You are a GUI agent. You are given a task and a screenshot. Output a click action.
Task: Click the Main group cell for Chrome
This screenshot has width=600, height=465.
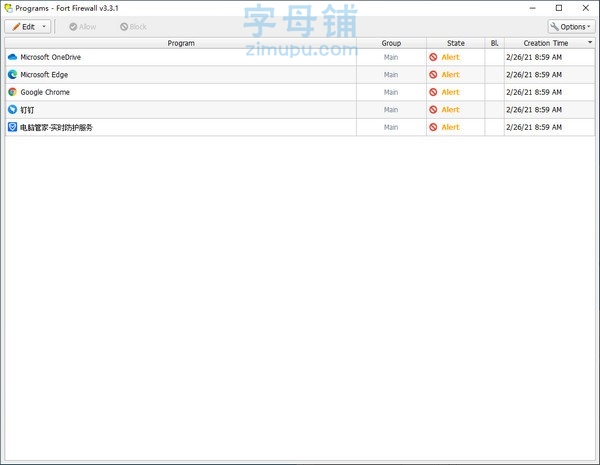[x=391, y=92]
